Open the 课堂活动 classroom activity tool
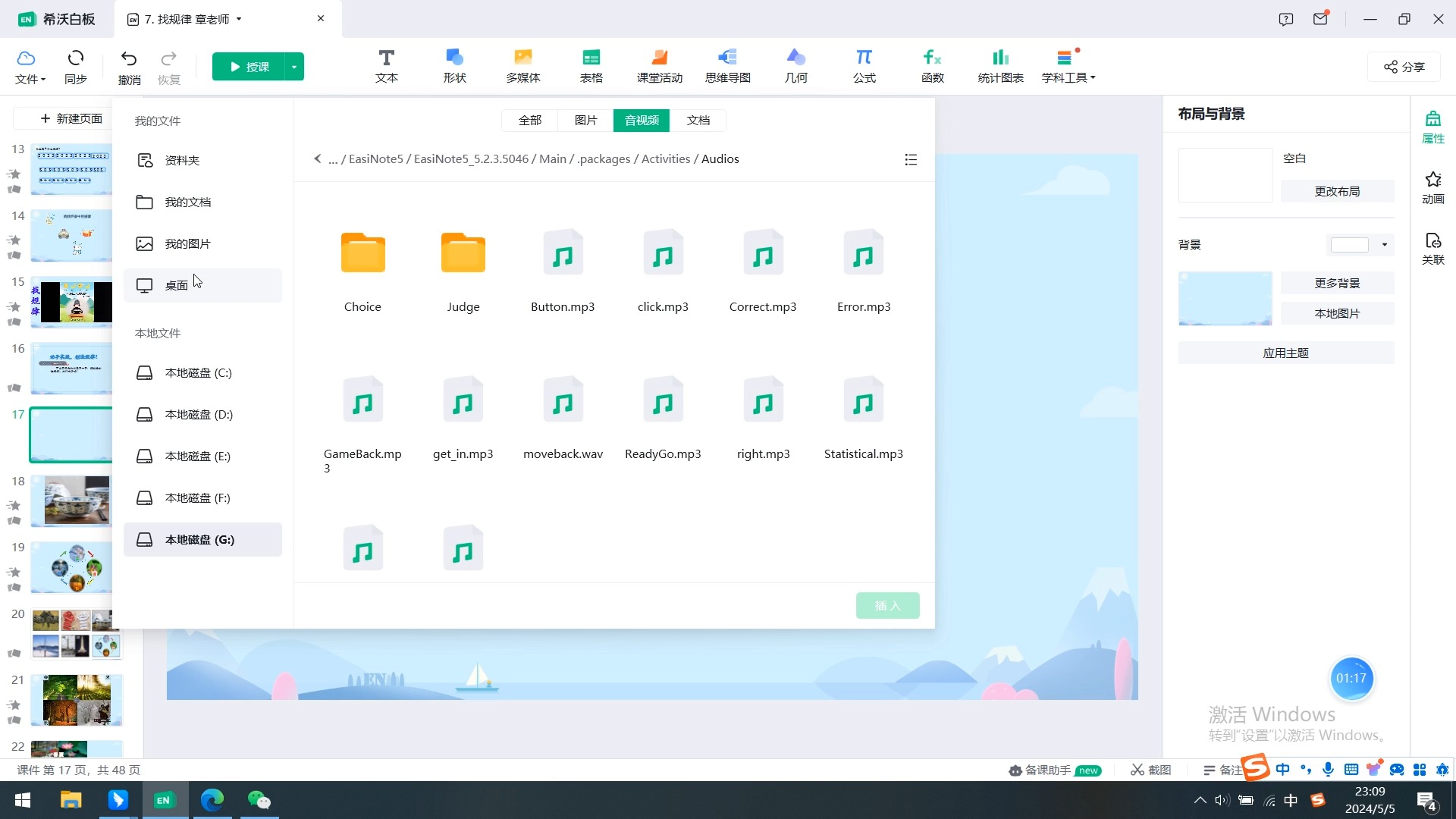Viewport: 1456px width, 819px height. [x=659, y=66]
